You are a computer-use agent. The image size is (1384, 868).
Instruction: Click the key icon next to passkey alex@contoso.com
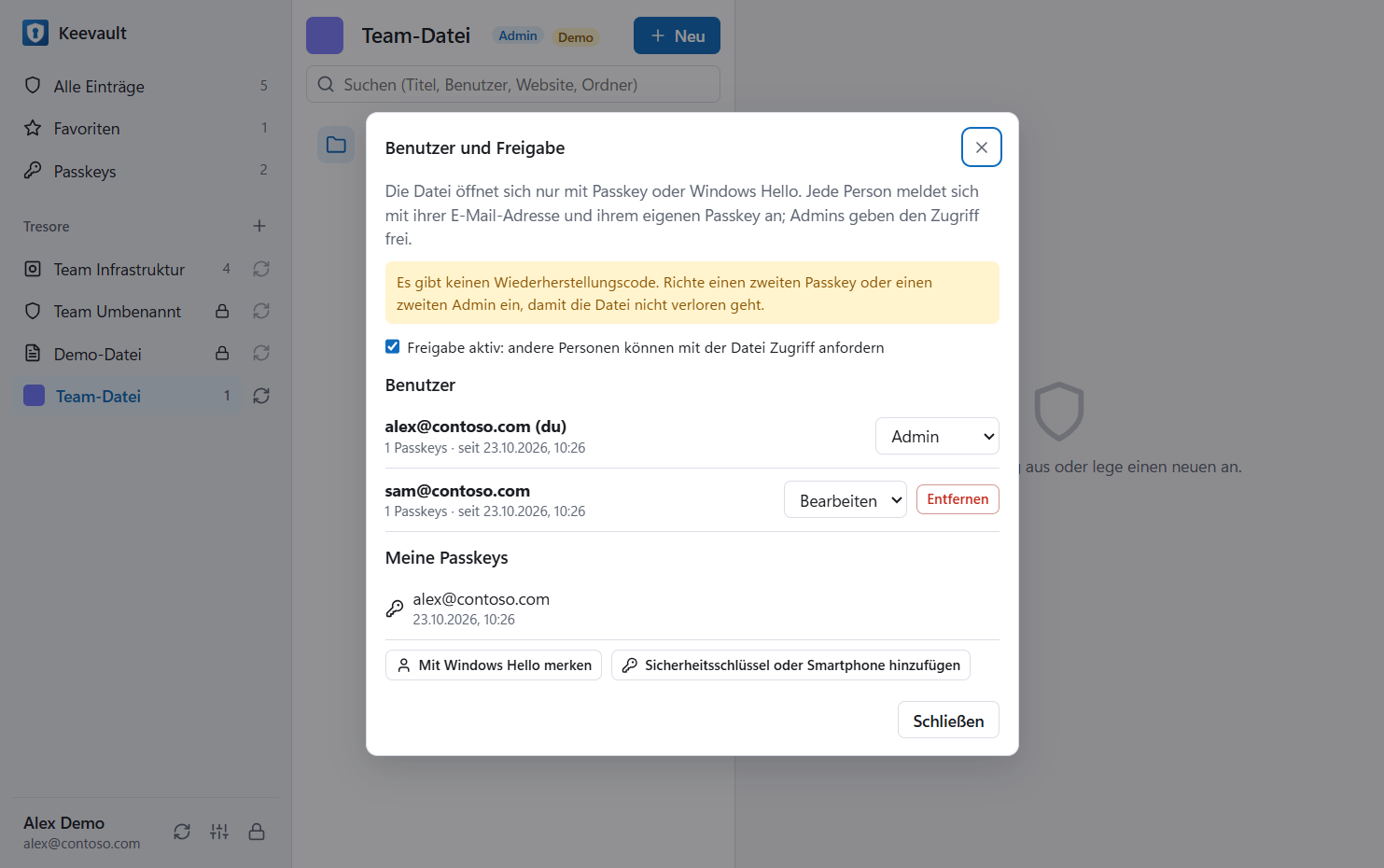click(395, 609)
